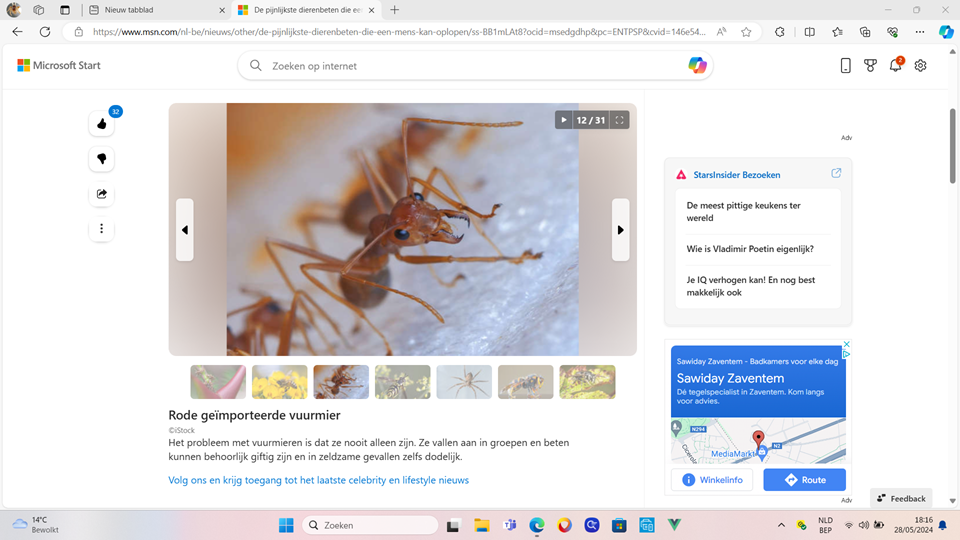Show hidden system tray icons chevron

(x=781, y=525)
